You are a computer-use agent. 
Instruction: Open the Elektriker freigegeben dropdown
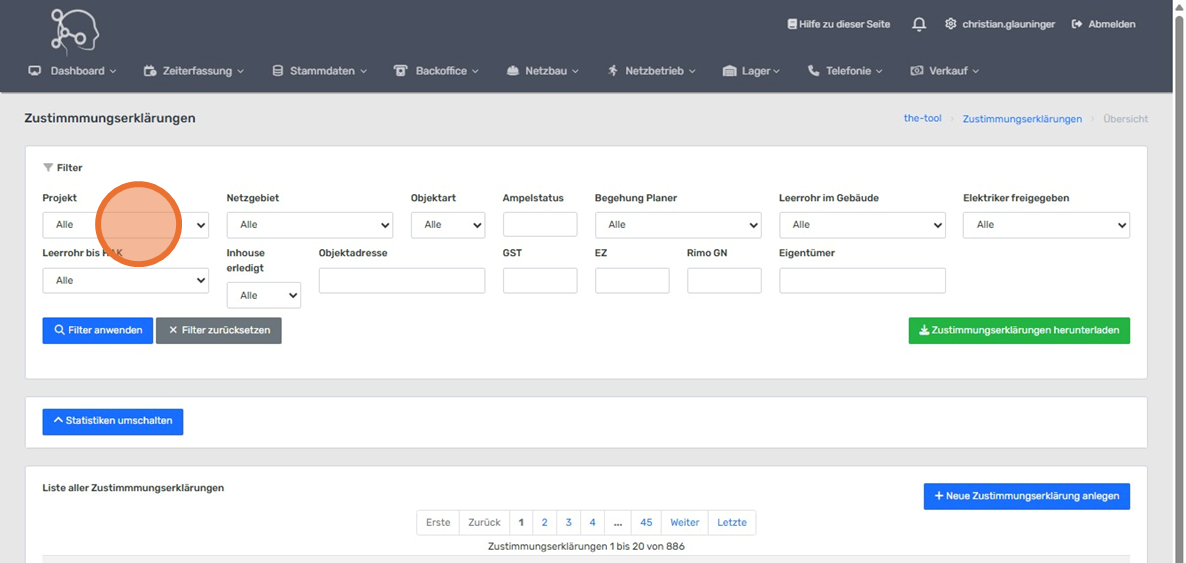click(1045, 225)
